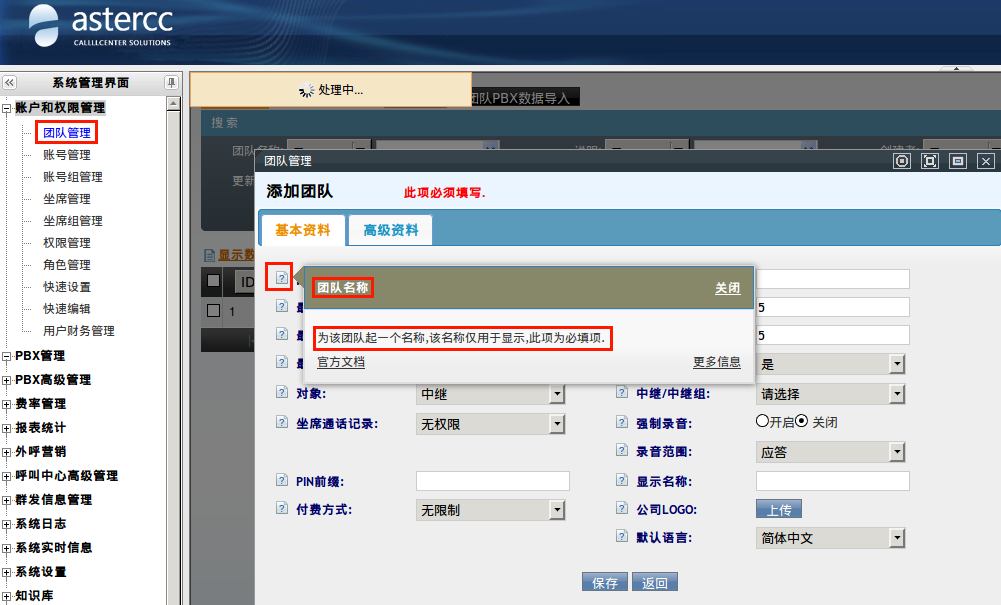This screenshot has width=1001, height=605.
Task: Click help icon next to 公司LOGO
Action: [622, 508]
